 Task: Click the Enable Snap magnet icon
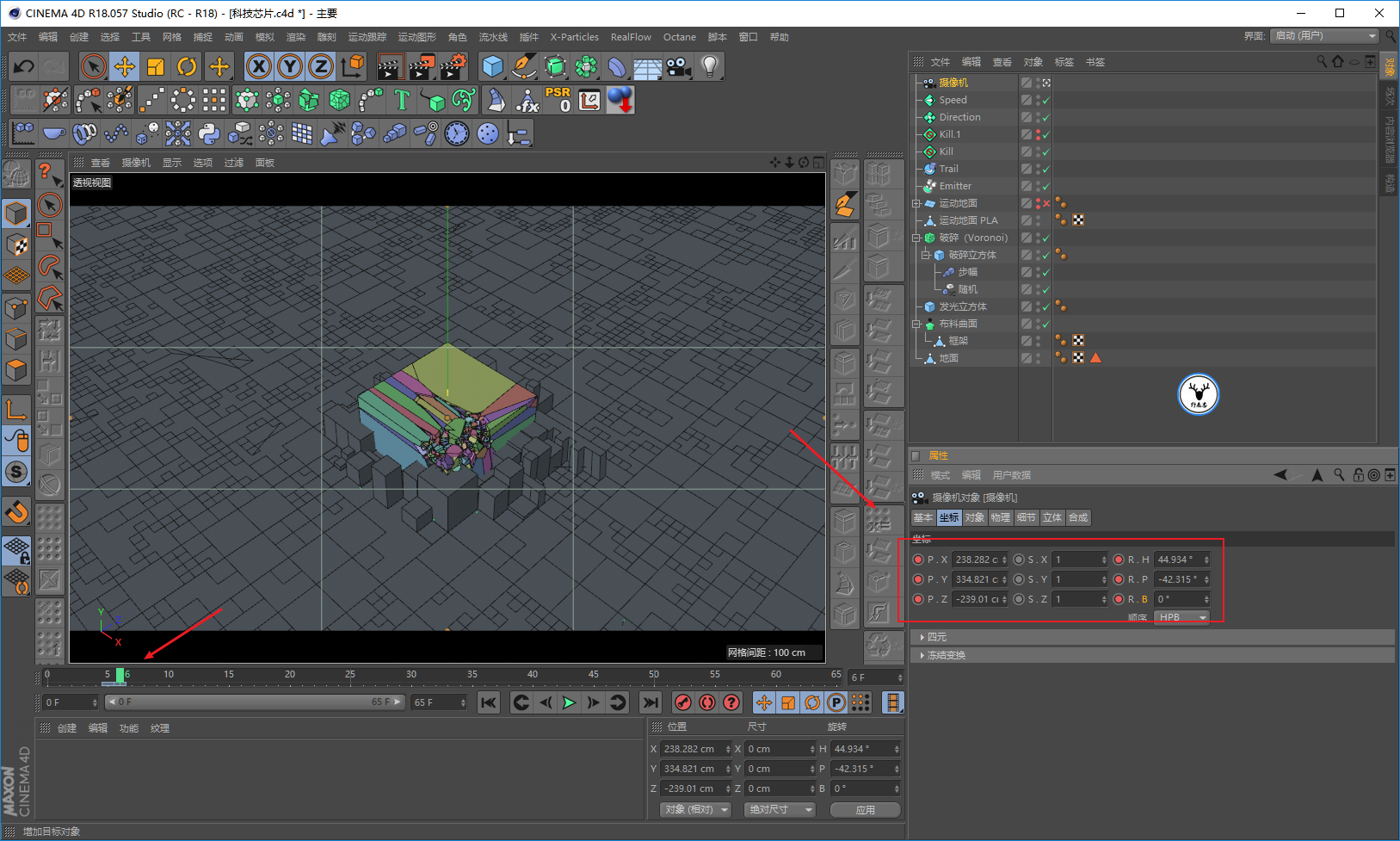point(16,511)
